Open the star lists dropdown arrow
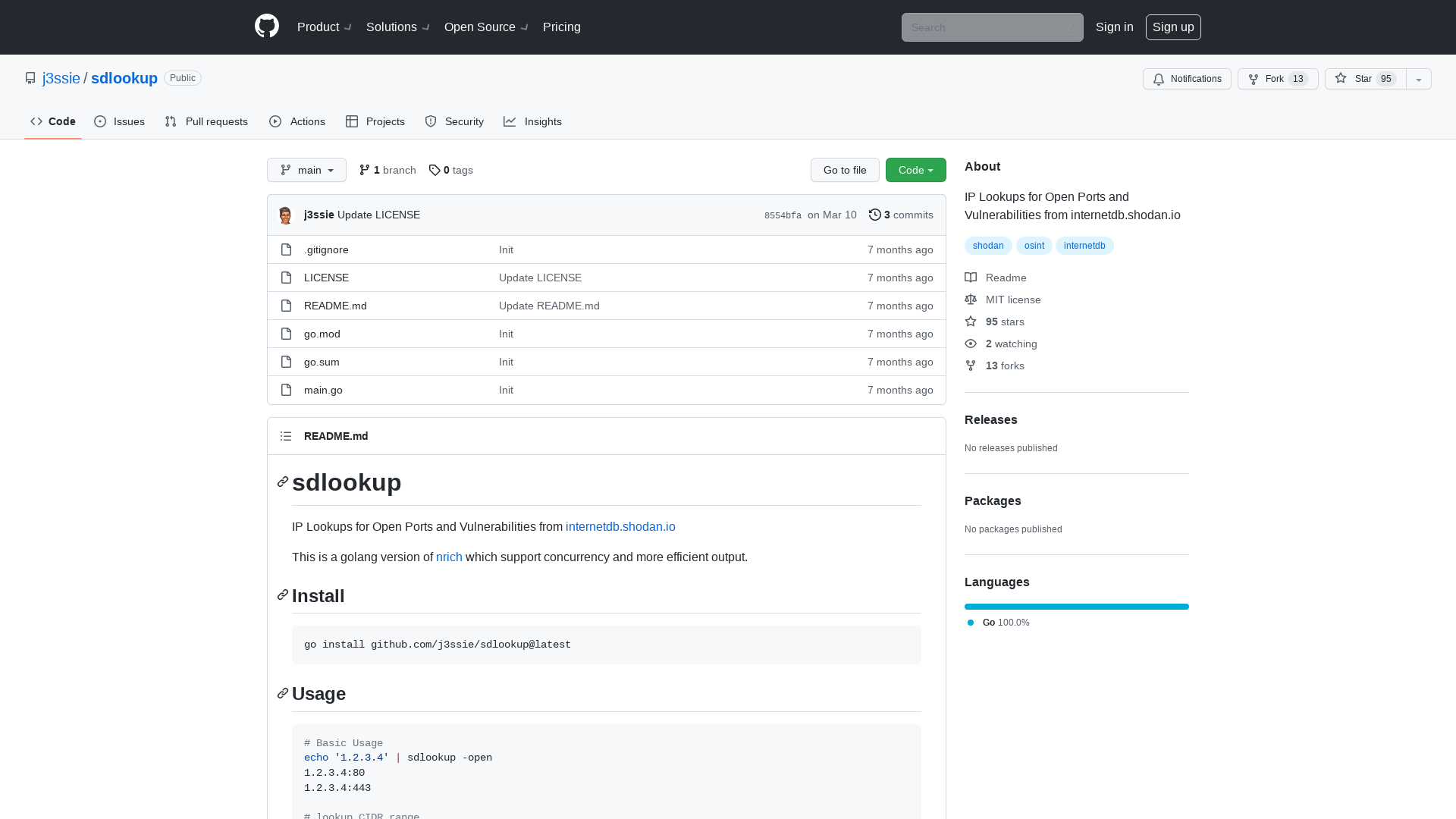1456x819 pixels. tap(1419, 79)
